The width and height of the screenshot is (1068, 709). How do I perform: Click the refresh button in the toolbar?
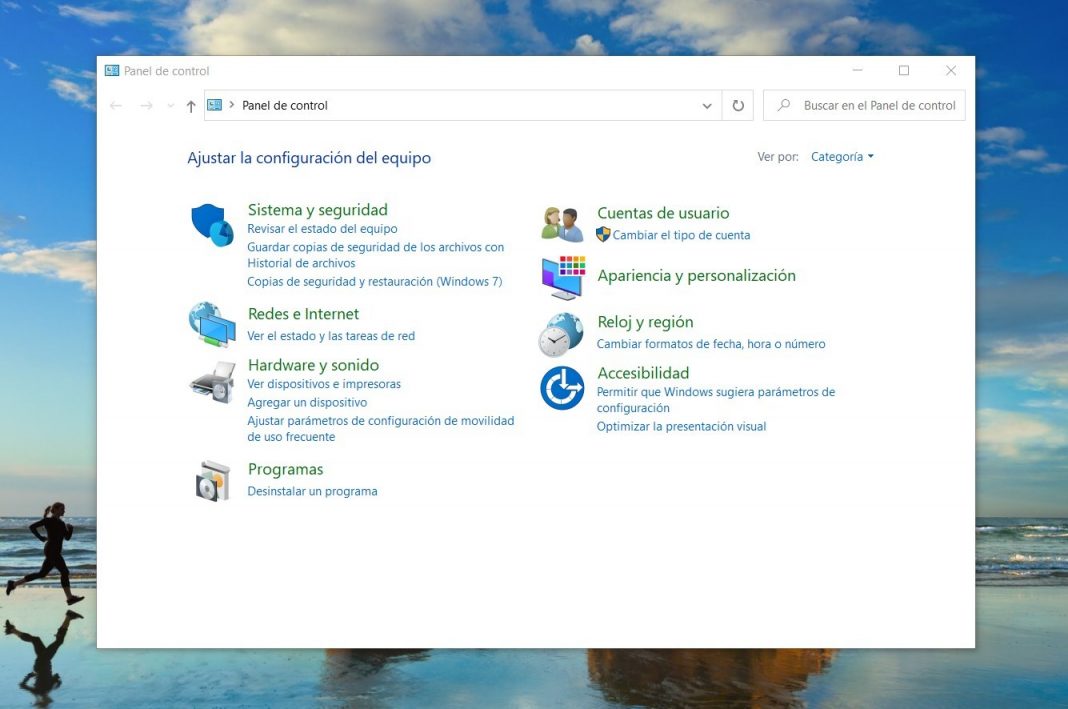tap(737, 105)
